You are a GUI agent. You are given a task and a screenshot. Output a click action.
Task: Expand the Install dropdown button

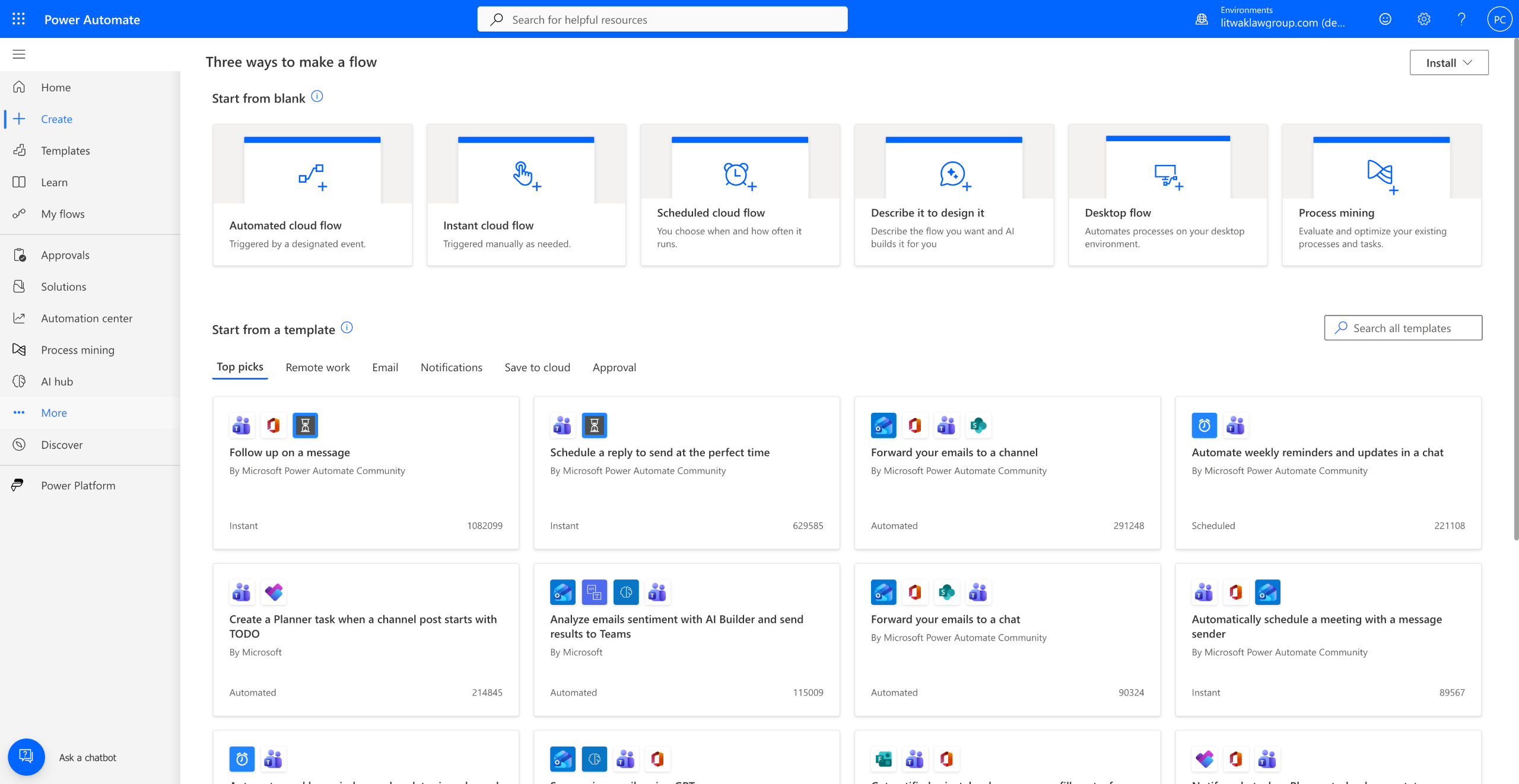(1448, 63)
